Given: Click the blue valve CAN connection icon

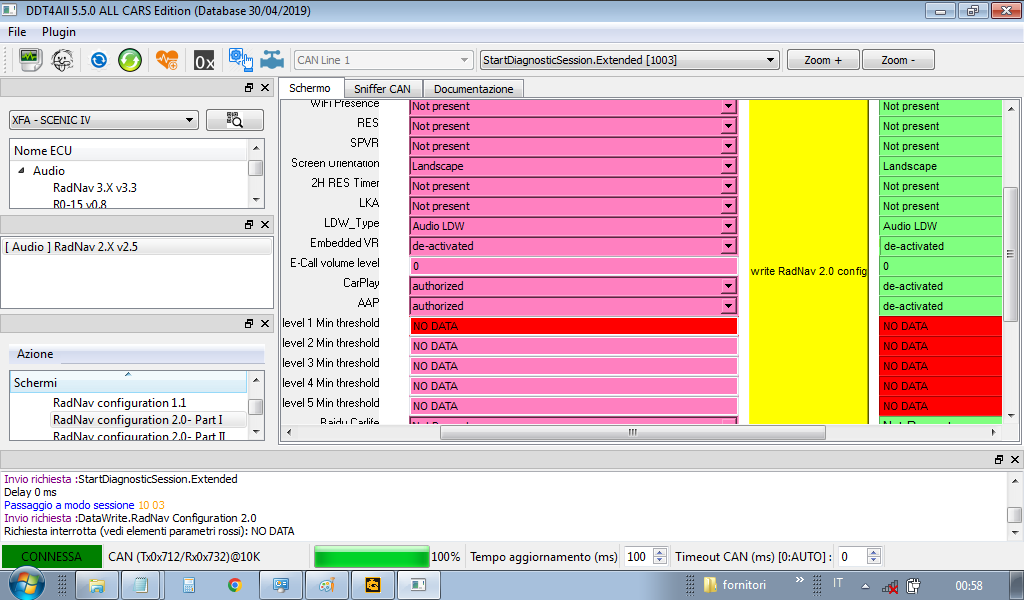Looking at the screenshot, I should coord(271,60).
